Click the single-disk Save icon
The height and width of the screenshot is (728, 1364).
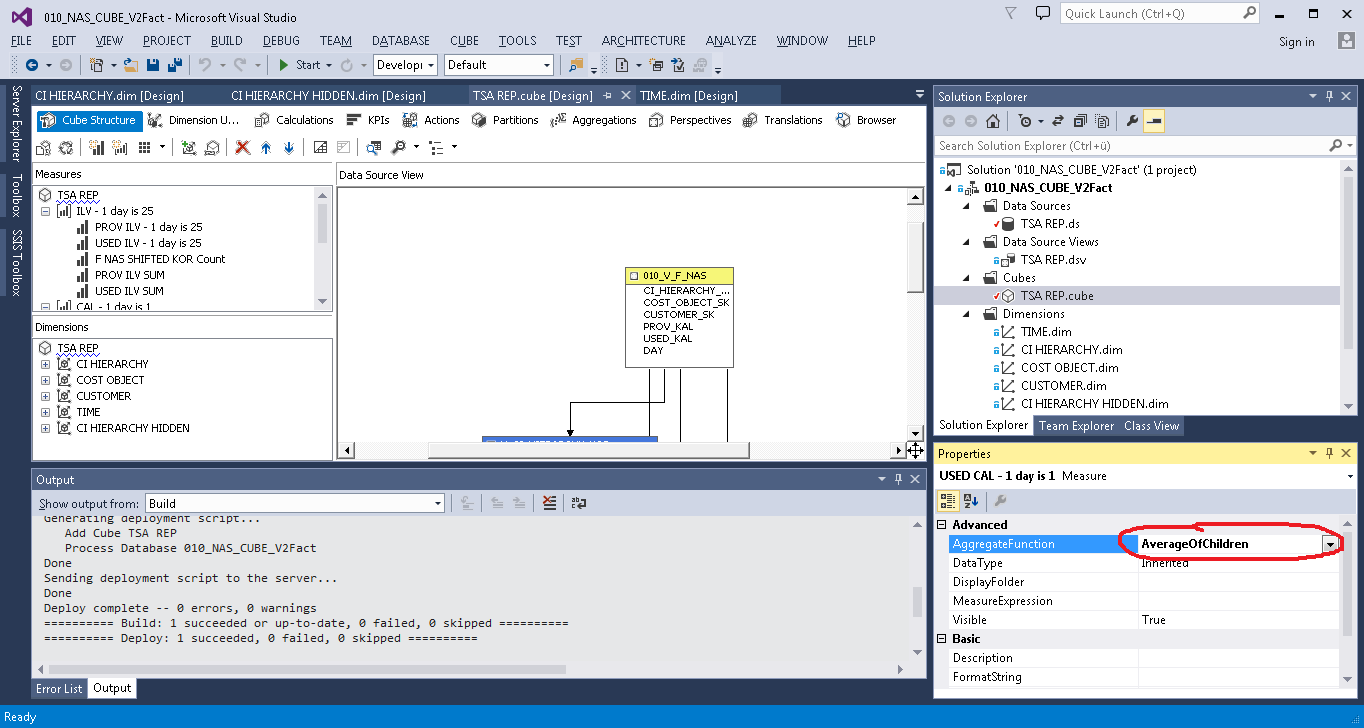click(153, 65)
